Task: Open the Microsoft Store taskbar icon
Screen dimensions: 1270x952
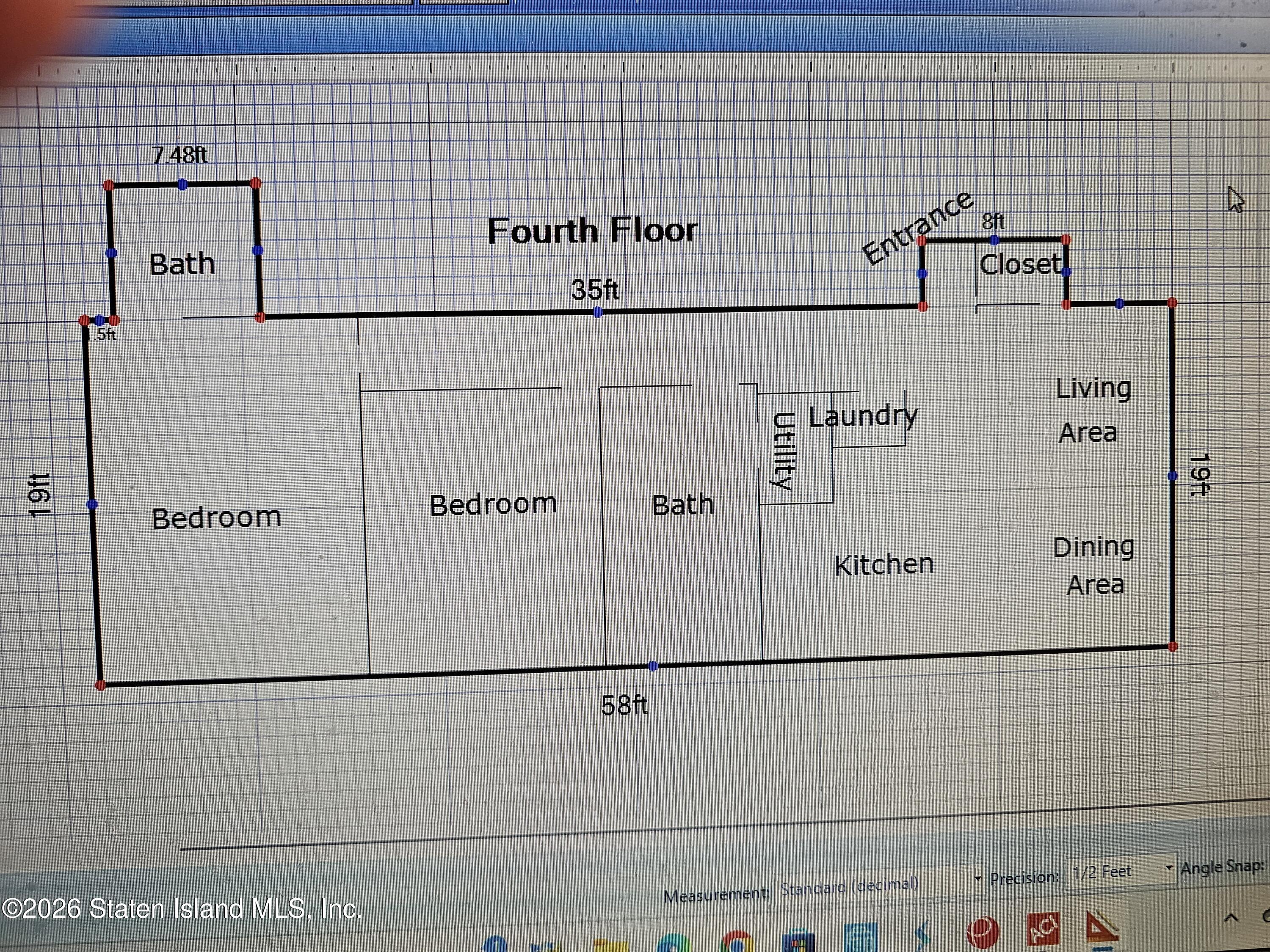Action: tap(799, 939)
